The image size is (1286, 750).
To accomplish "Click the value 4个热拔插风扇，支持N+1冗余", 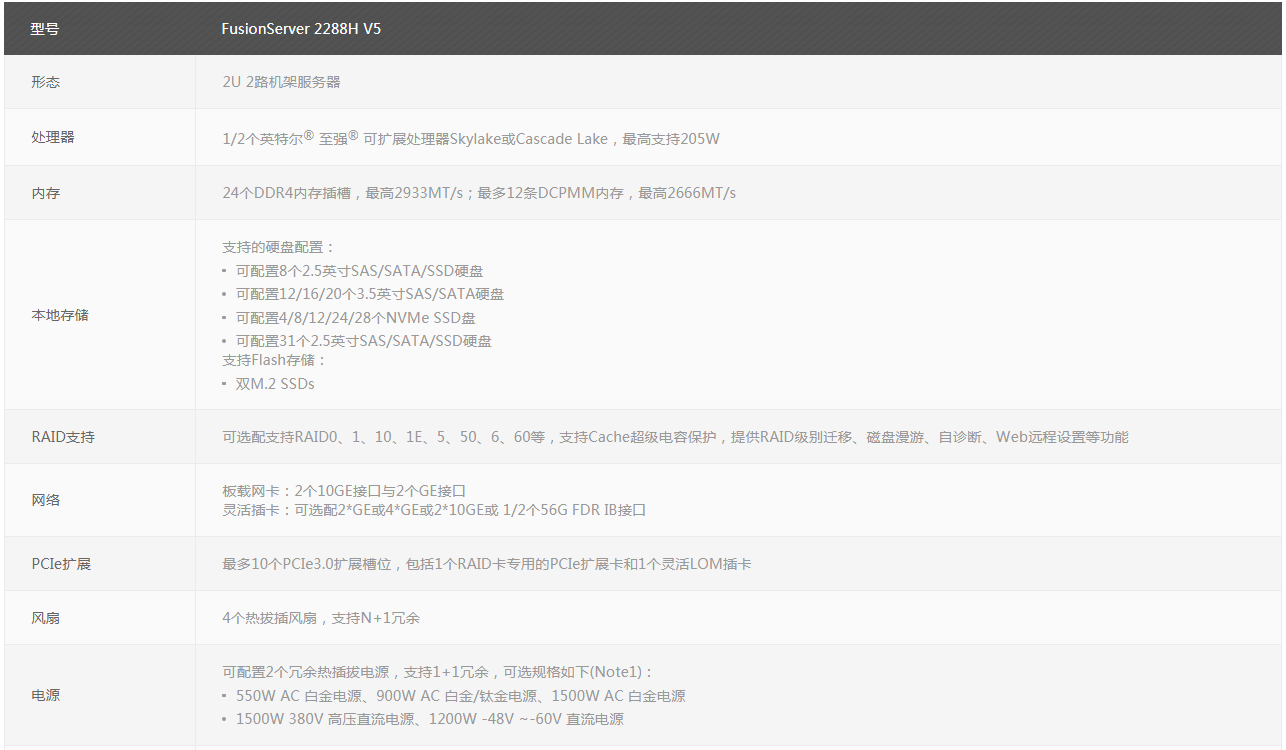I will (321, 618).
